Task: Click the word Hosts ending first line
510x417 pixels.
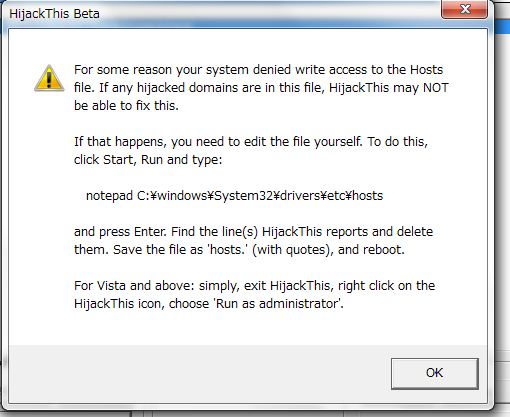Action: 426,70
